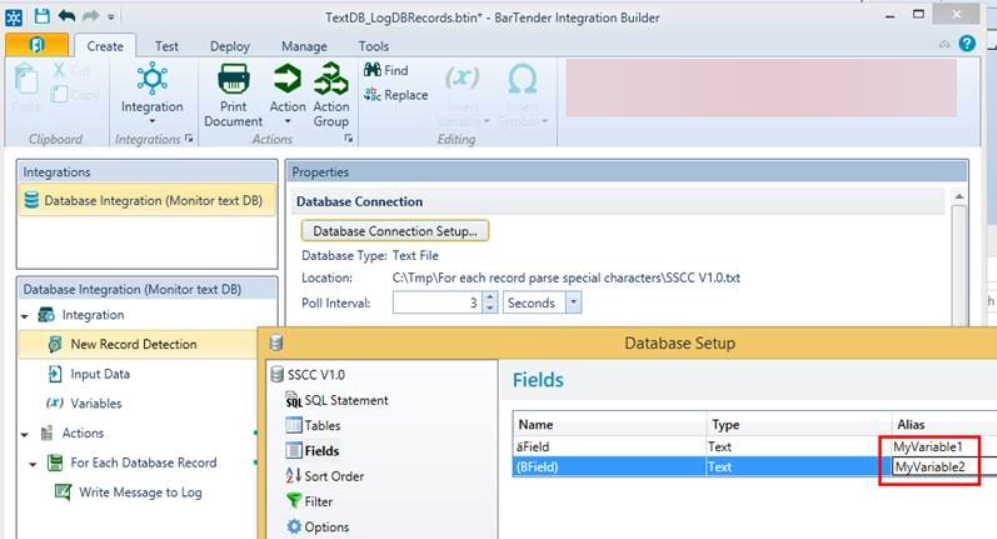Open the quick access toolbar customize dropdown
The image size is (997, 539).
point(111,17)
